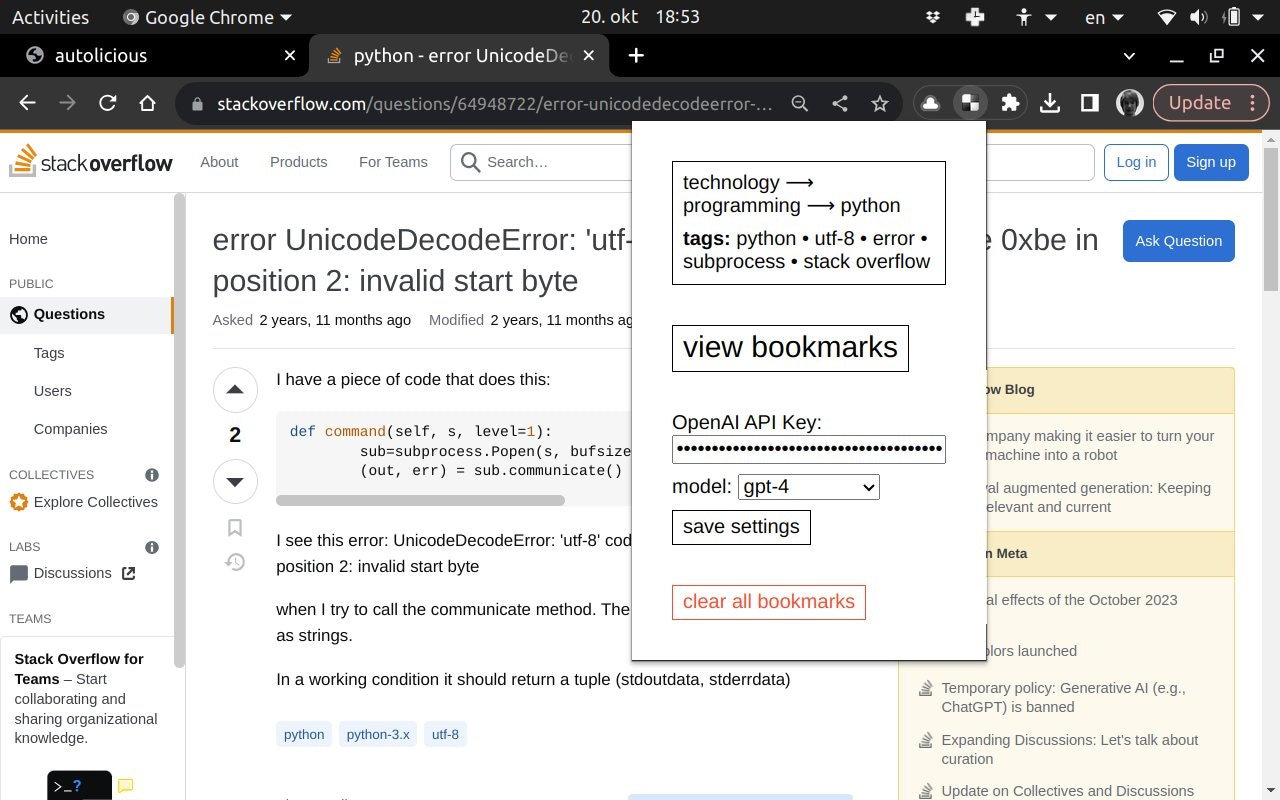This screenshot has width=1280, height=800.
Task: Share this page via share icon
Action: pyautogui.click(x=840, y=103)
